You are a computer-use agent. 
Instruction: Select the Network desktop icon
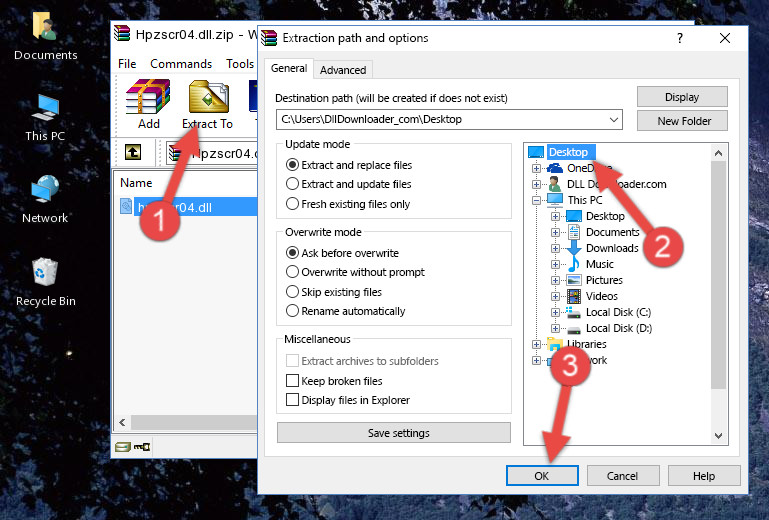[45, 199]
